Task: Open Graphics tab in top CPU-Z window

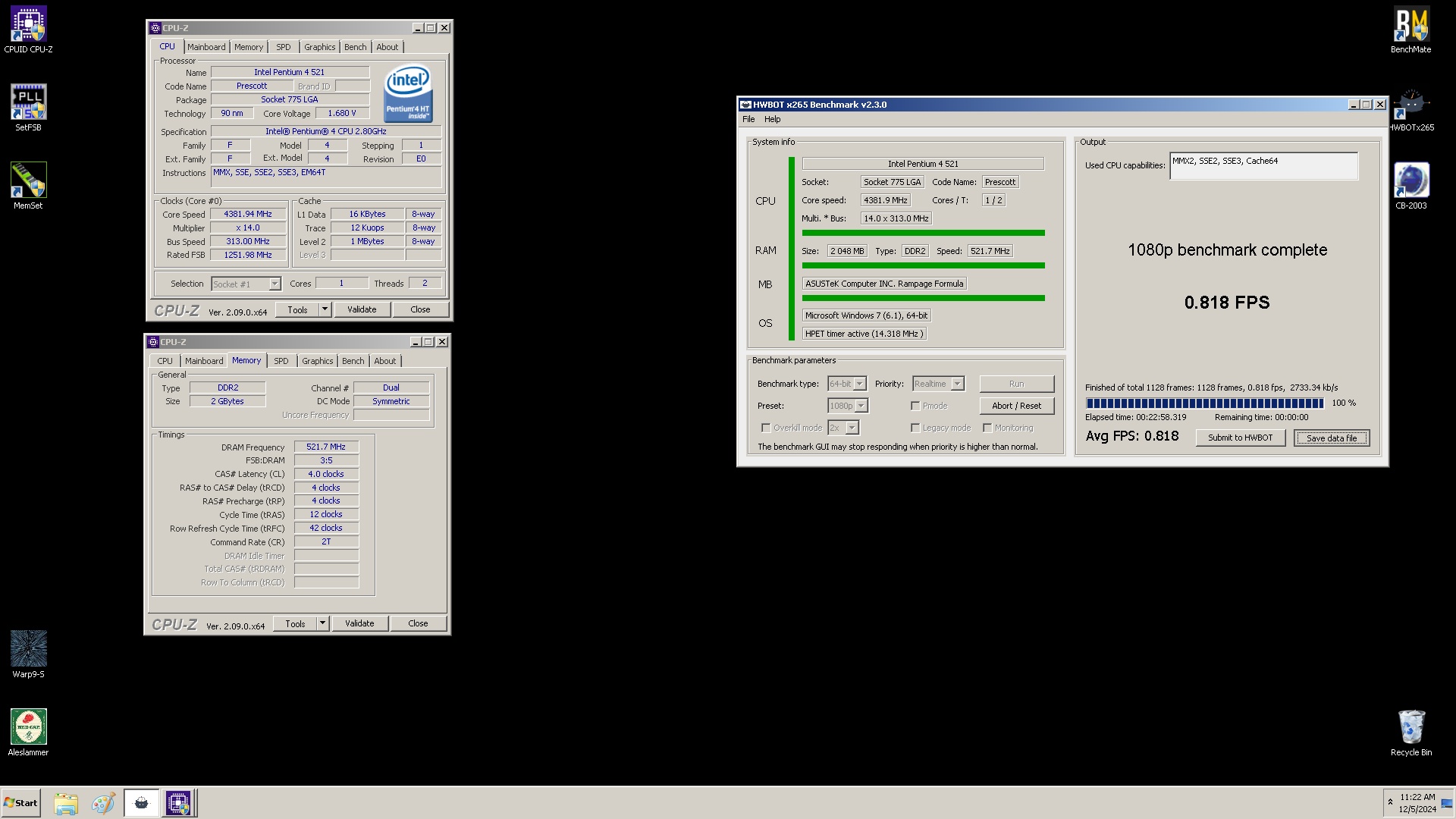Action: (x=319, y=47)
